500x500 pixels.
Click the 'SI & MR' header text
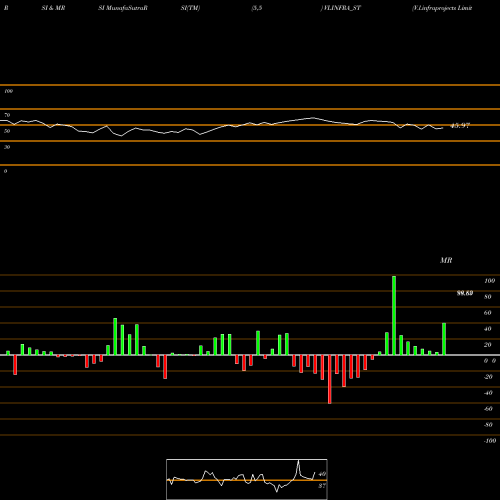[53, 8]
